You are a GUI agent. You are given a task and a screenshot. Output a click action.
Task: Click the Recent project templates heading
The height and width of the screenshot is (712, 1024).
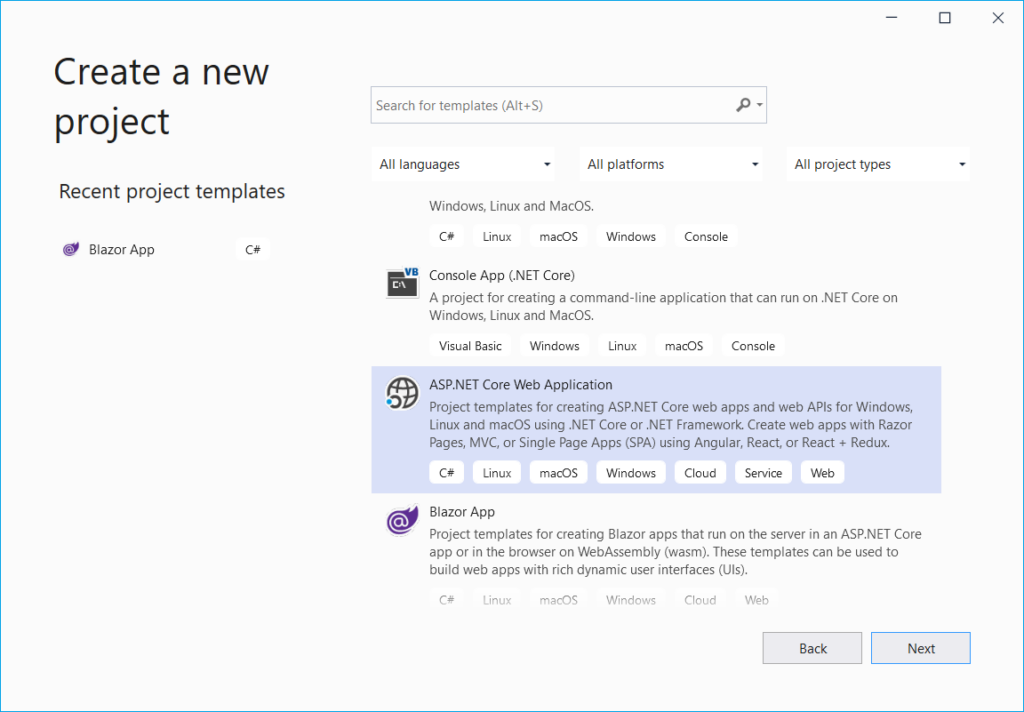tap(172, 191)
